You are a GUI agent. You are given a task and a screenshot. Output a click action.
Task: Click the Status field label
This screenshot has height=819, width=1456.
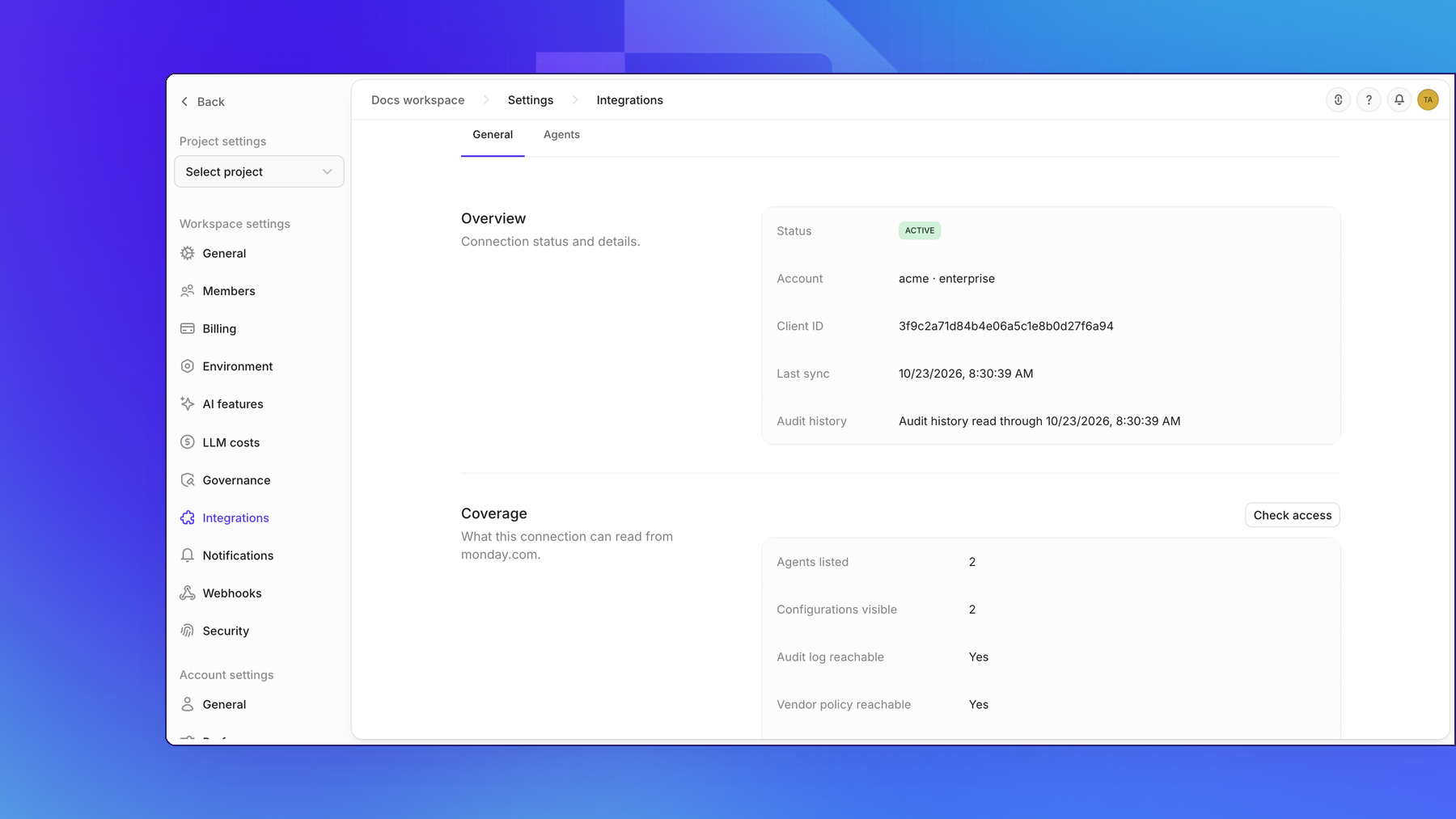pyautogui.click(x=794, y=230)
